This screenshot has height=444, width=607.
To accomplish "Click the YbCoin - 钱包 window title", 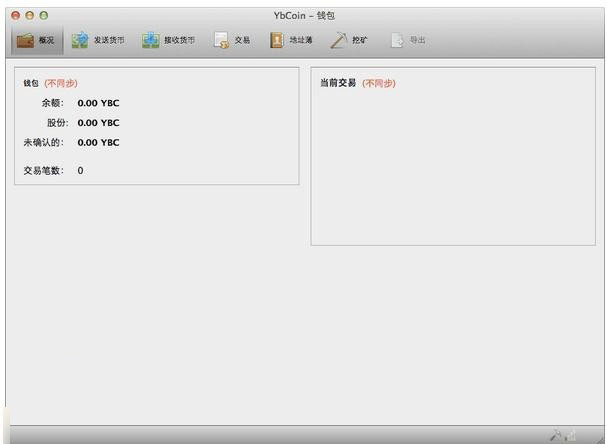I will click(x=304, y=15).
